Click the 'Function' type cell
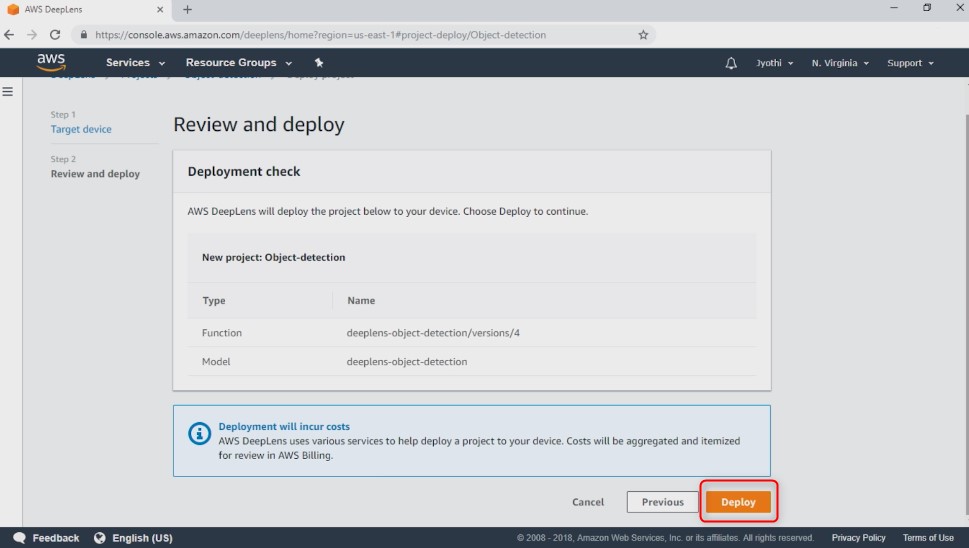 [x=221, y=332]
